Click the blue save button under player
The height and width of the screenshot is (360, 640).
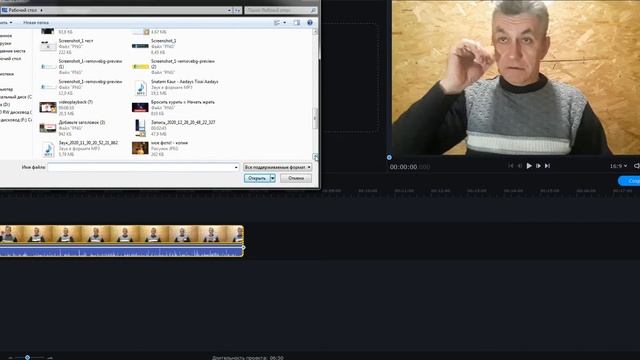[629, 180]
